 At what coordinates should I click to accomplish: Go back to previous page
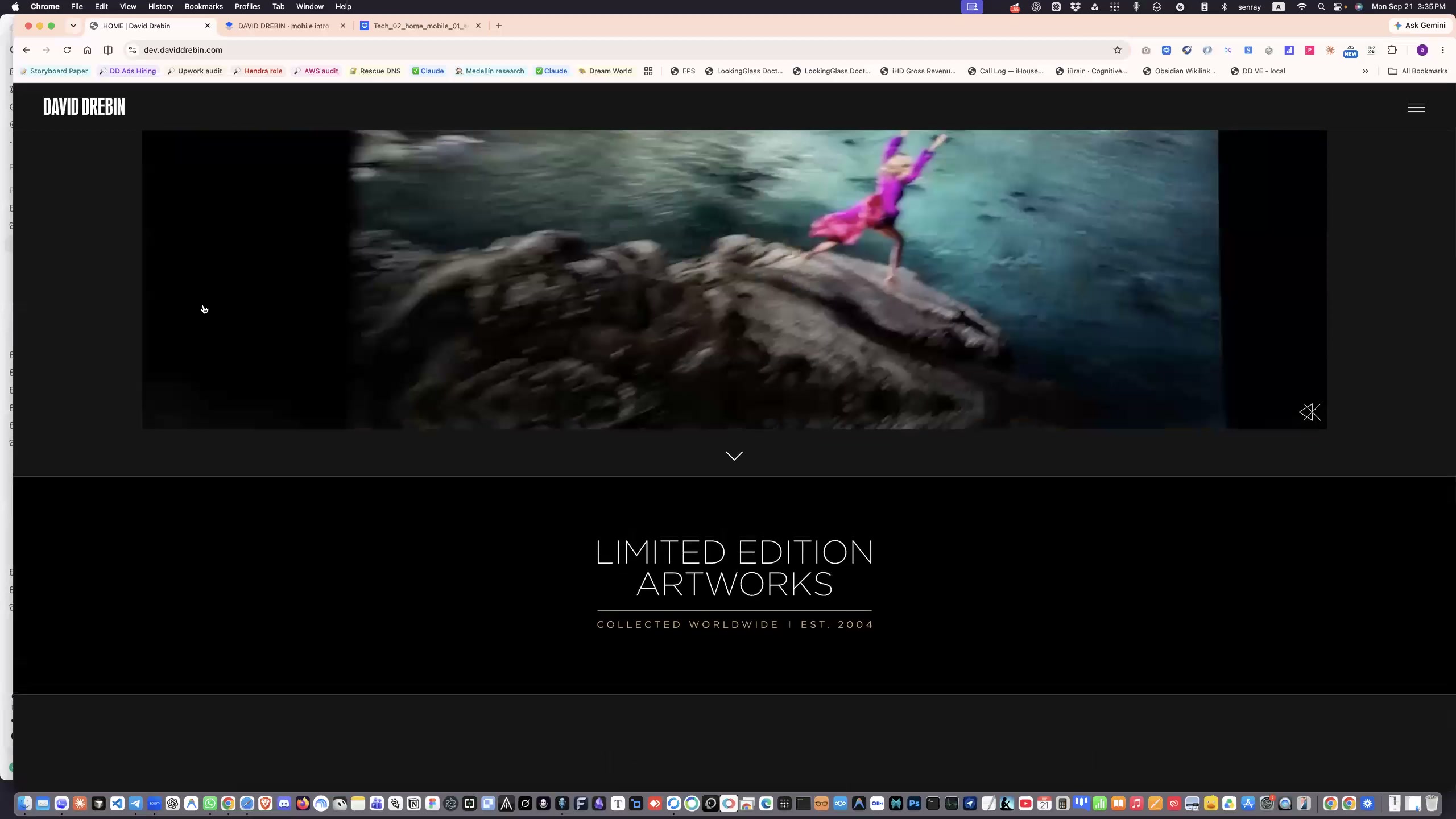click(x=26, y=50)
